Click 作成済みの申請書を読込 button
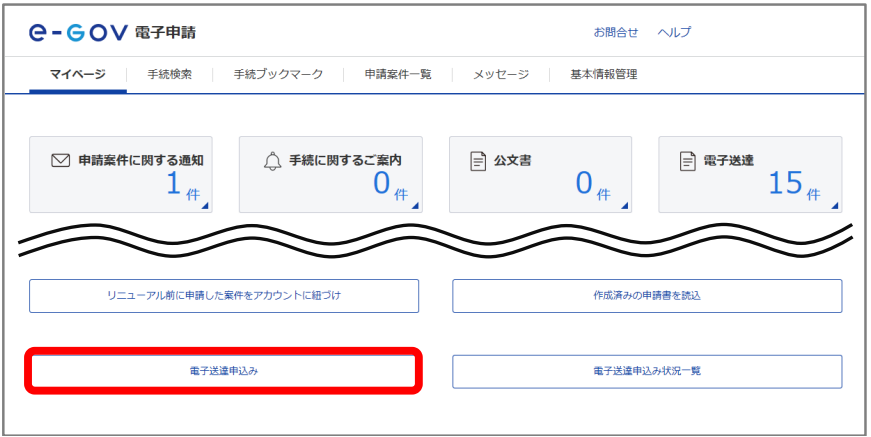This screenshot has width=871, height=437. [647, 296]
